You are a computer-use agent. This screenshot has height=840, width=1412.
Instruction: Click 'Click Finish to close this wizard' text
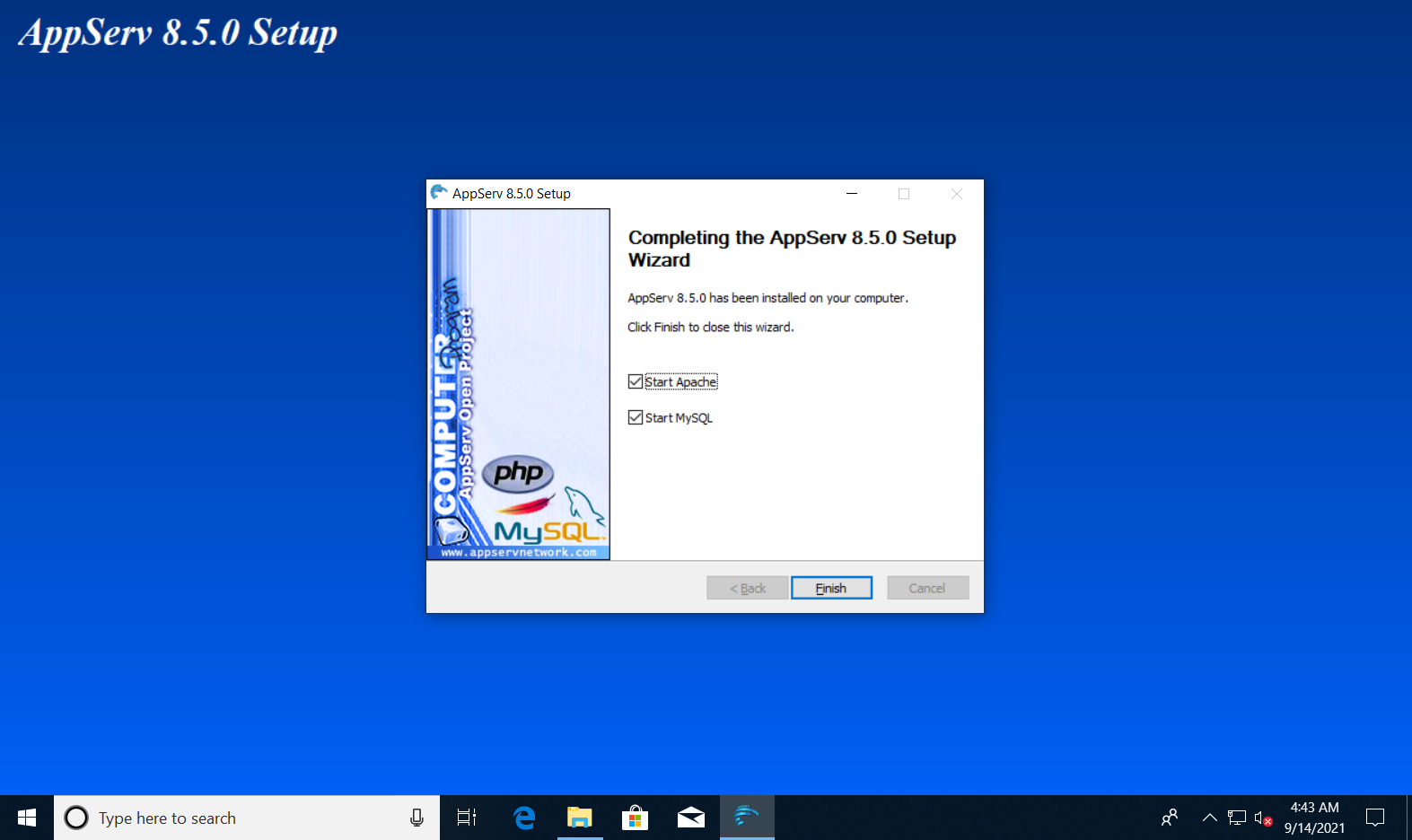[x=711, y=327]
